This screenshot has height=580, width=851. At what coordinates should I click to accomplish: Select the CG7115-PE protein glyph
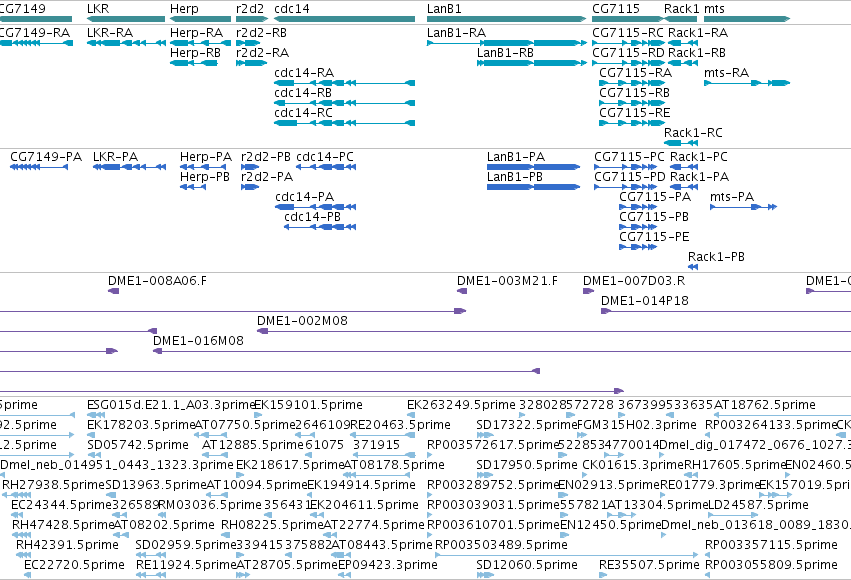pyautogui.click(x=638, y=247)
